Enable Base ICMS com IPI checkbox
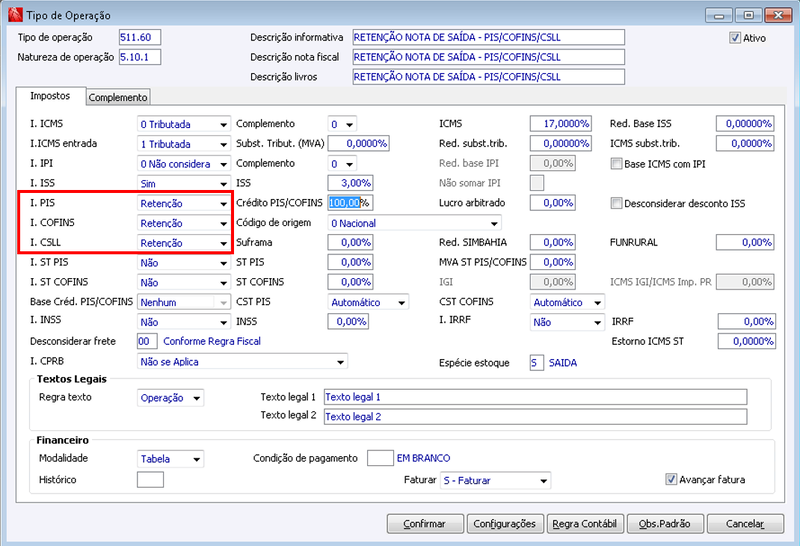Image resolution: width=800 pixels, height=546 pixels. pyautogui.click(x=616, y=164)
